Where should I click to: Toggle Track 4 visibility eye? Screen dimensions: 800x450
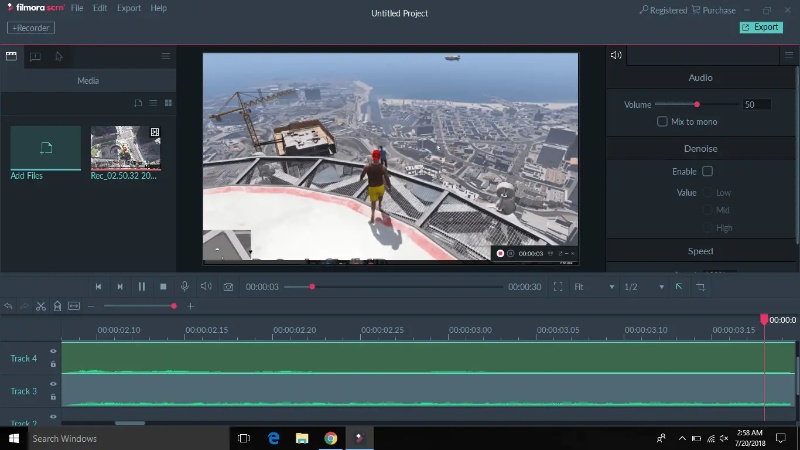(x=53, y=351)
